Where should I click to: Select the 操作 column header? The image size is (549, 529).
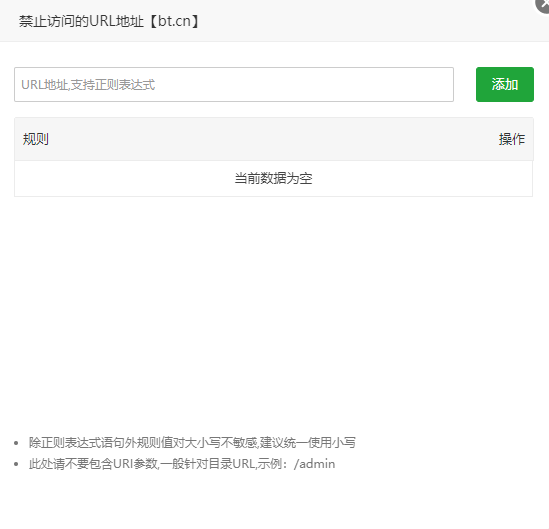[x=512, y=139]
